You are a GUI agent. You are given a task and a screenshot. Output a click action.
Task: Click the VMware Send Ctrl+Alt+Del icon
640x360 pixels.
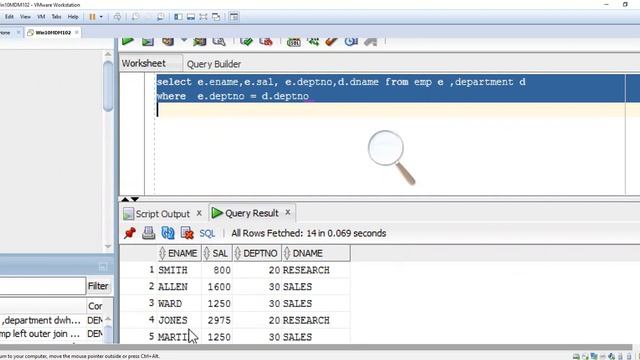(117, 17)
